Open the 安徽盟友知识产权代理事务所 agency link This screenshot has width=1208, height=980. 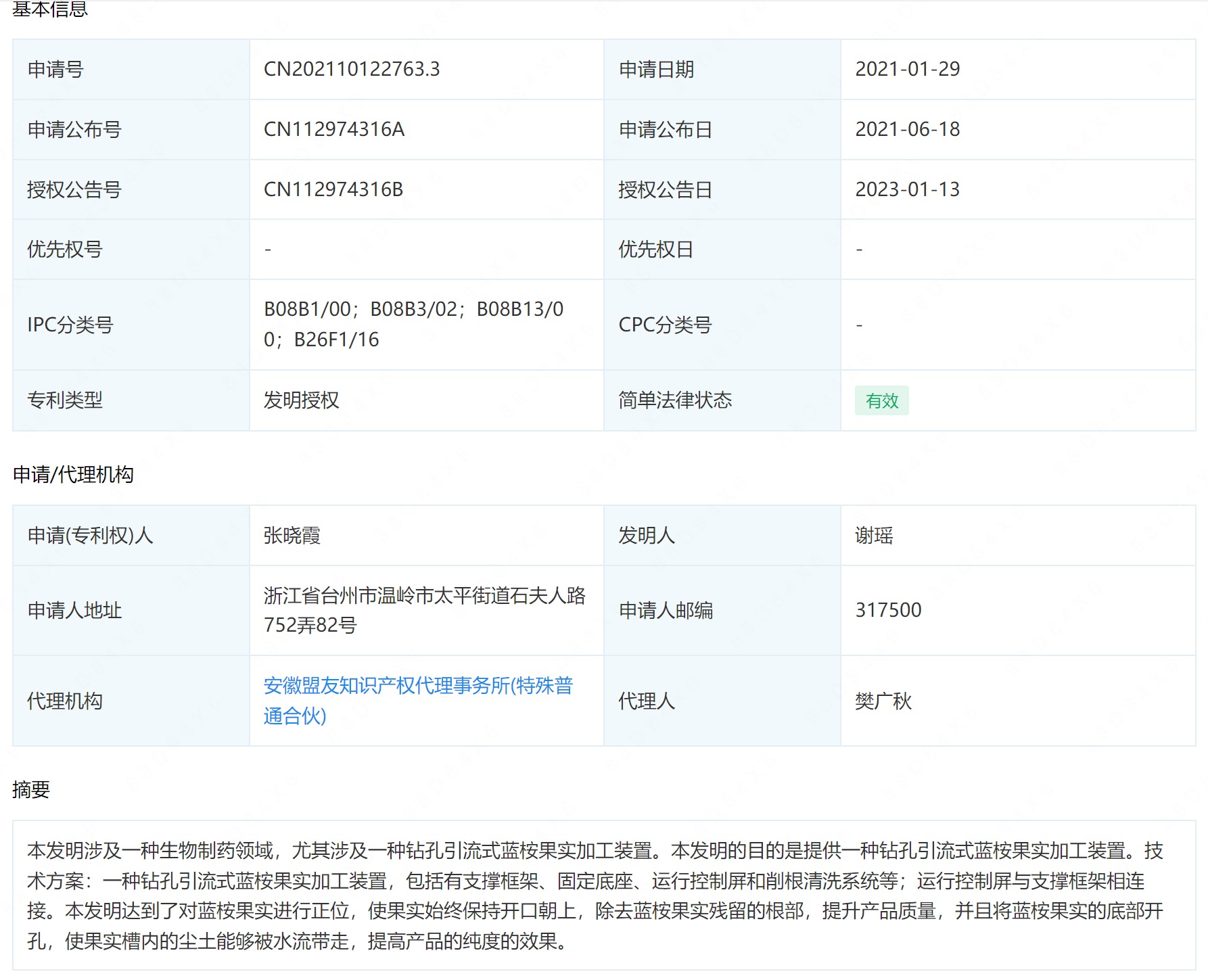(x=418, y=701)
